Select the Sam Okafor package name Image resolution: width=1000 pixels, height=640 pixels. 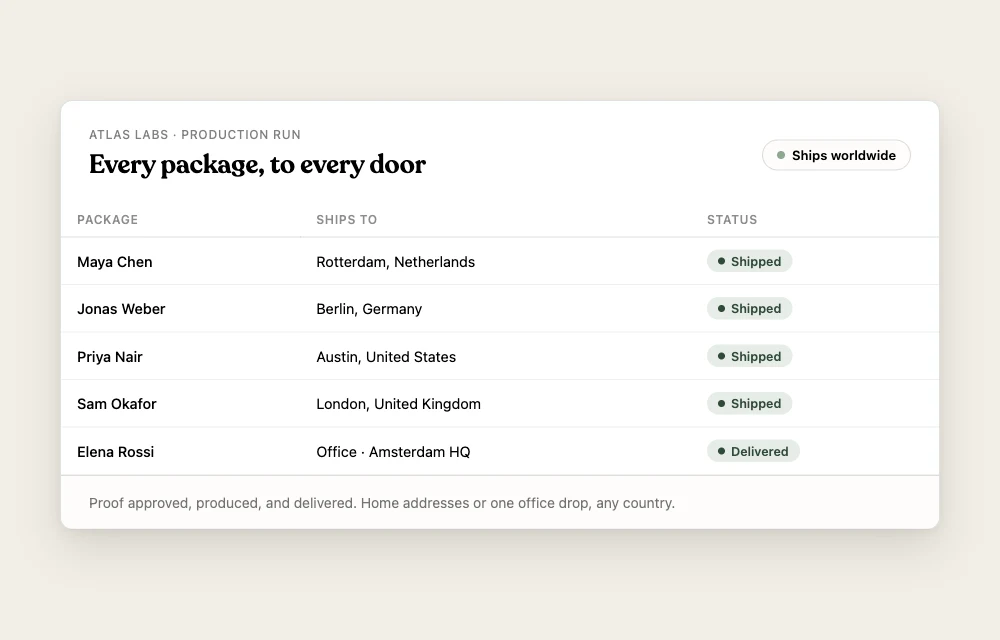[x=117, y=404]
